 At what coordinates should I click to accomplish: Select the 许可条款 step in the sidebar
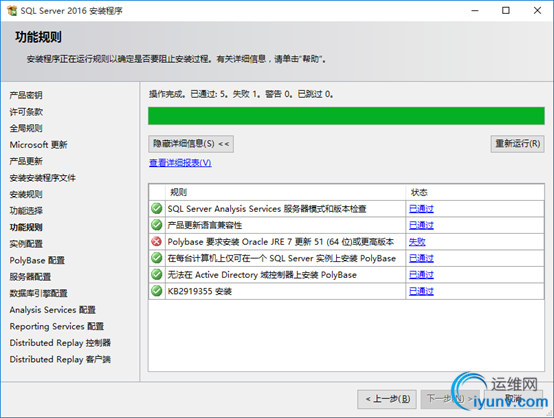(x=26, y=112)
